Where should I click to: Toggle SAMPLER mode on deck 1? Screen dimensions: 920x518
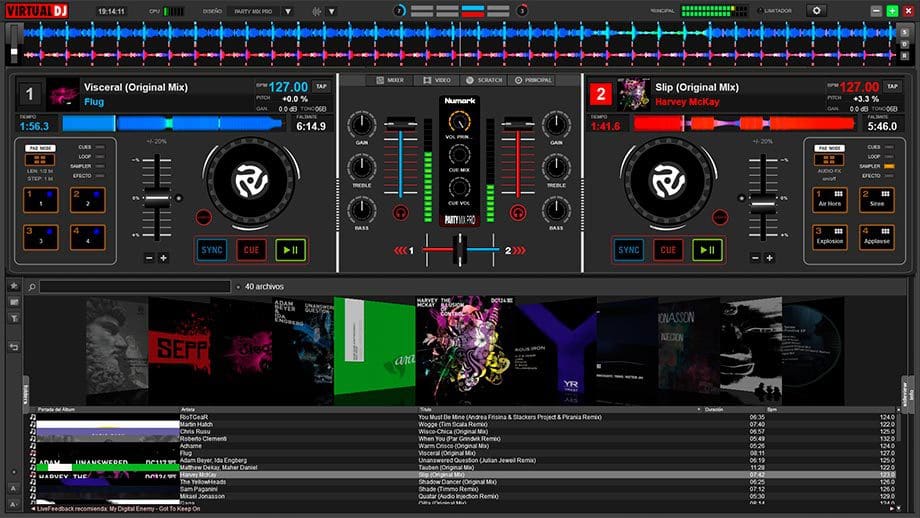(x=87, y=166)
